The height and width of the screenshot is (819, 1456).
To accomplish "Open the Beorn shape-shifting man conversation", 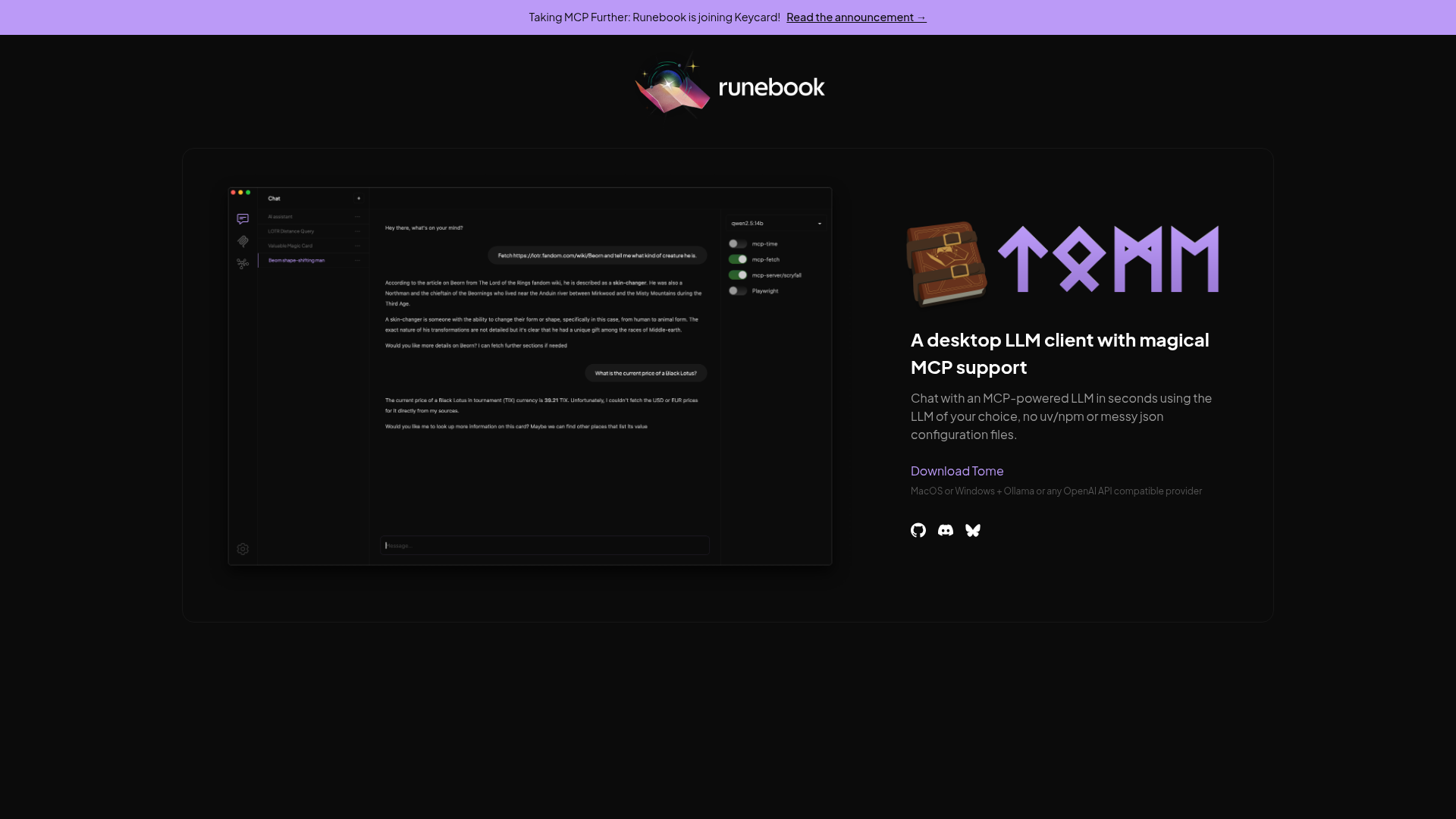I will pos(297,260).
